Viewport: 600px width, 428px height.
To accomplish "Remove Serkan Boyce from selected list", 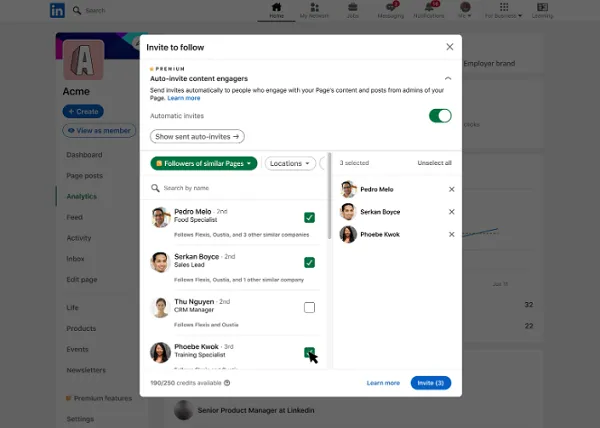I will [x=452, y=212].
